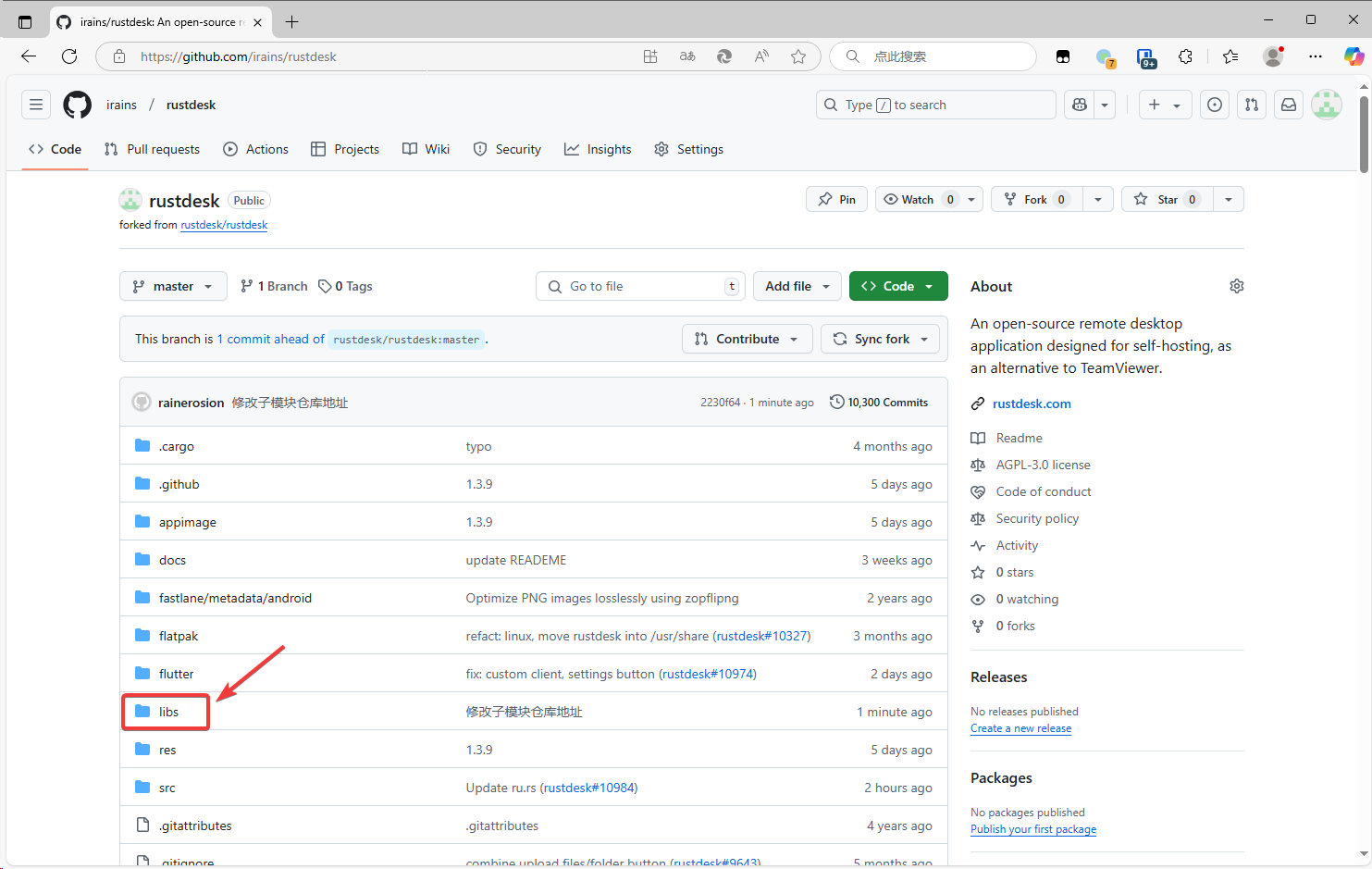Open the global navigation hamburger menu

[36, 105]
